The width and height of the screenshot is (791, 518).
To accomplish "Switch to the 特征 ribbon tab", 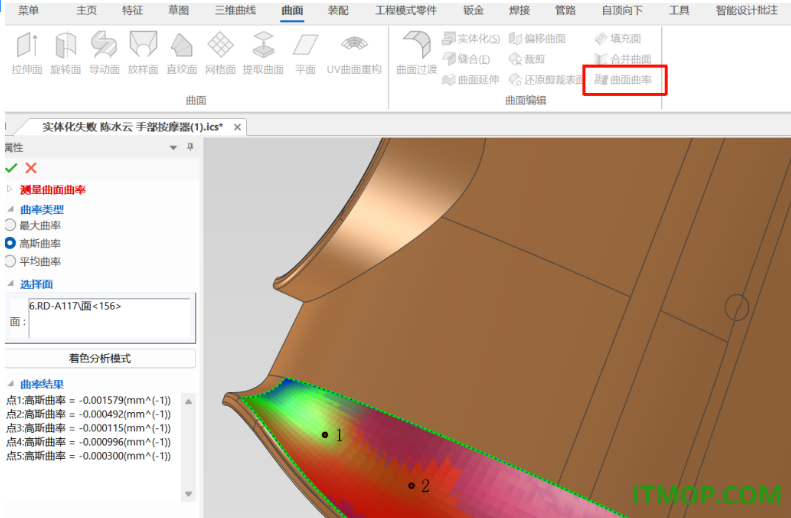I will (x=132, y=10).
